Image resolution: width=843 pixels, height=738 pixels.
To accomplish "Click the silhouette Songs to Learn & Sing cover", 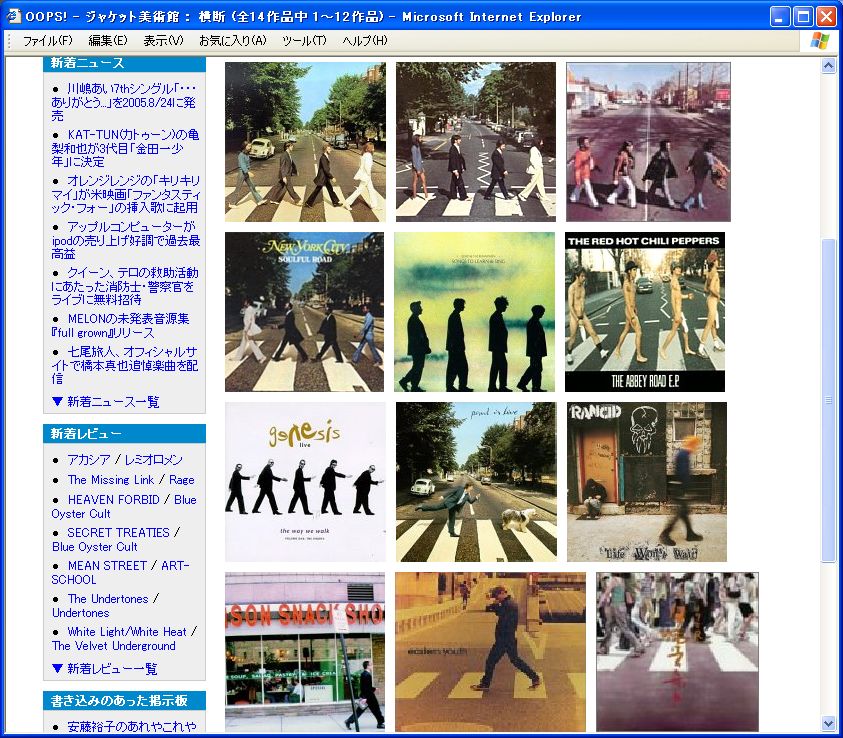I will (x=474, y=312).
